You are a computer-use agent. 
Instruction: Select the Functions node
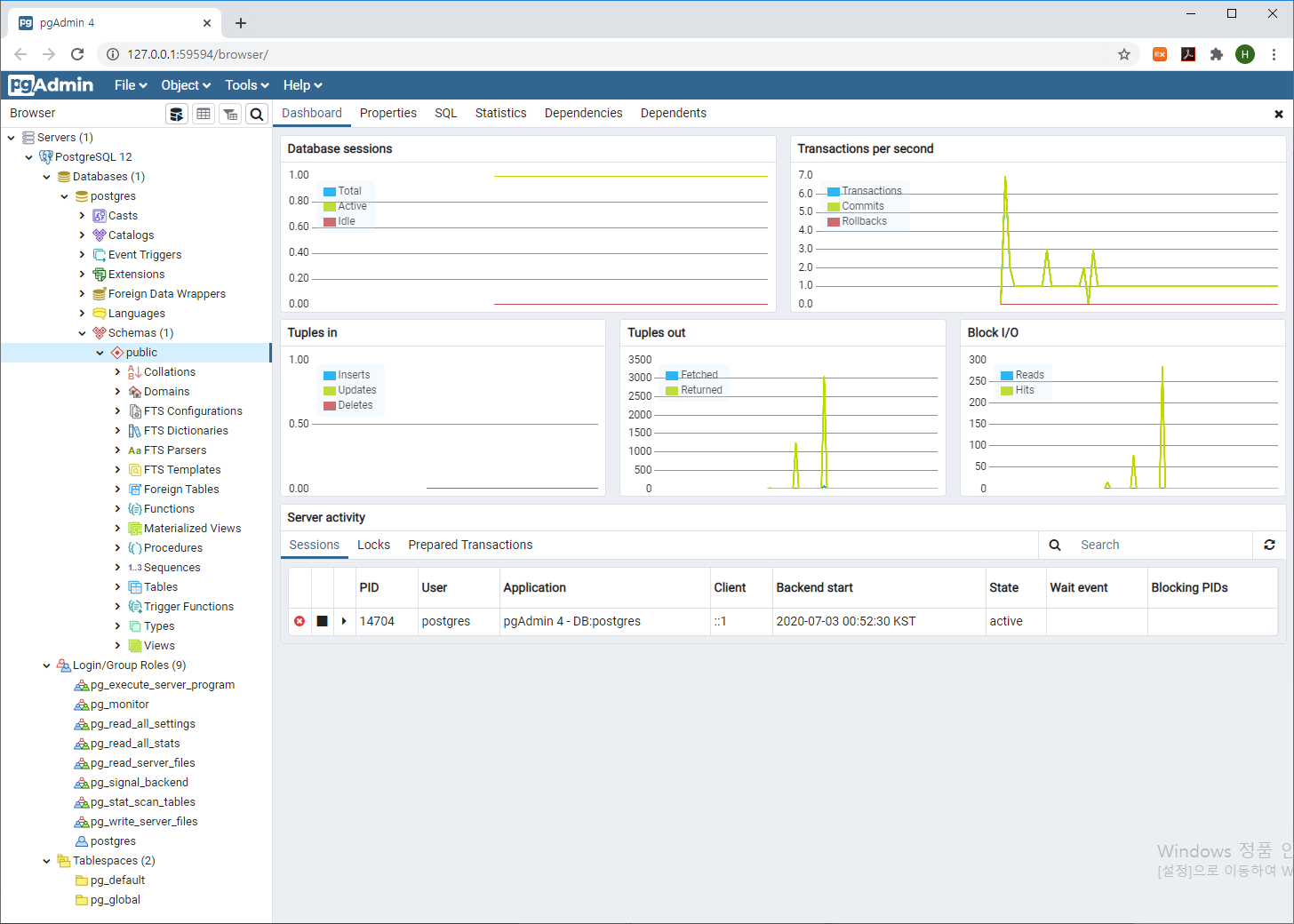169,509
